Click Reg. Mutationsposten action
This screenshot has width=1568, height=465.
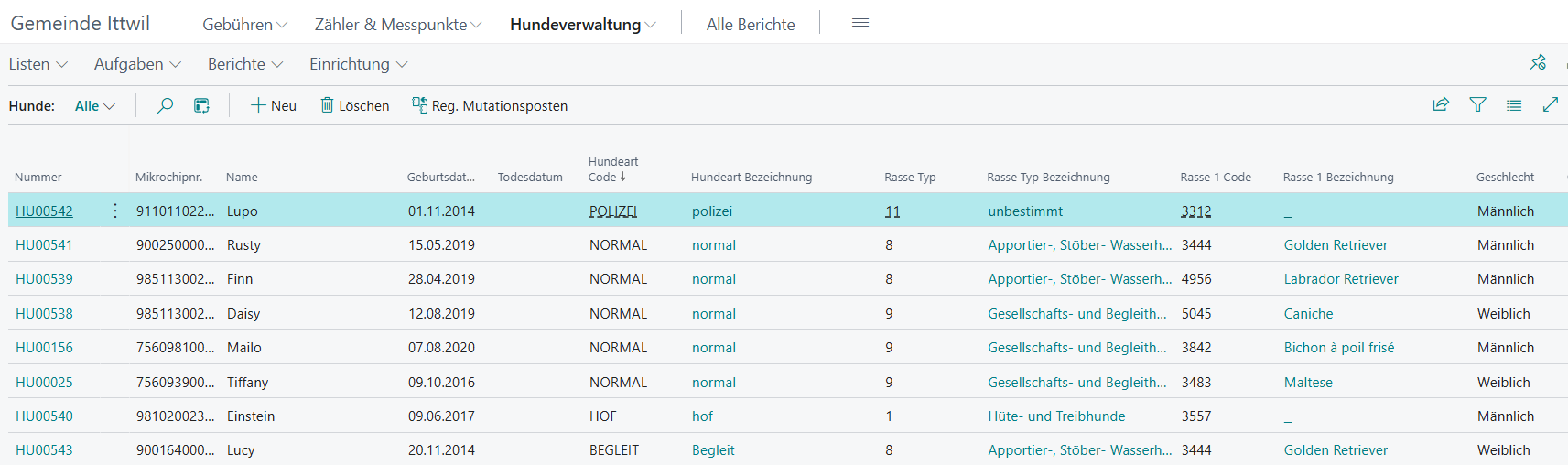coord(490,106)
